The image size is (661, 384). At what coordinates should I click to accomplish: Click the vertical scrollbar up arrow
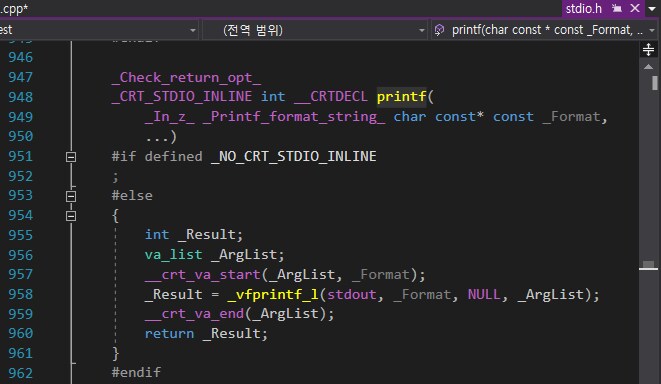648,67
